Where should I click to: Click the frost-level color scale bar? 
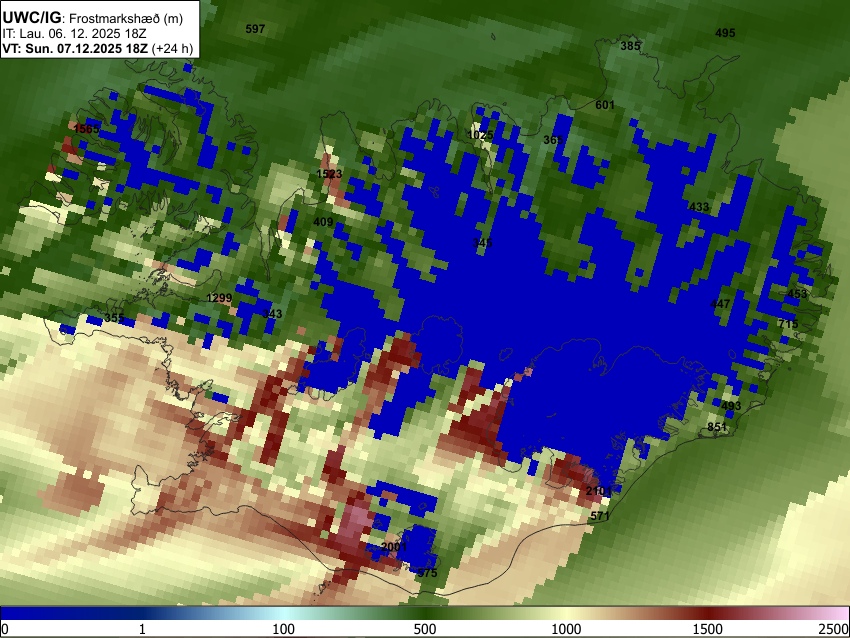pyautogui.click(x=425, y=613)
